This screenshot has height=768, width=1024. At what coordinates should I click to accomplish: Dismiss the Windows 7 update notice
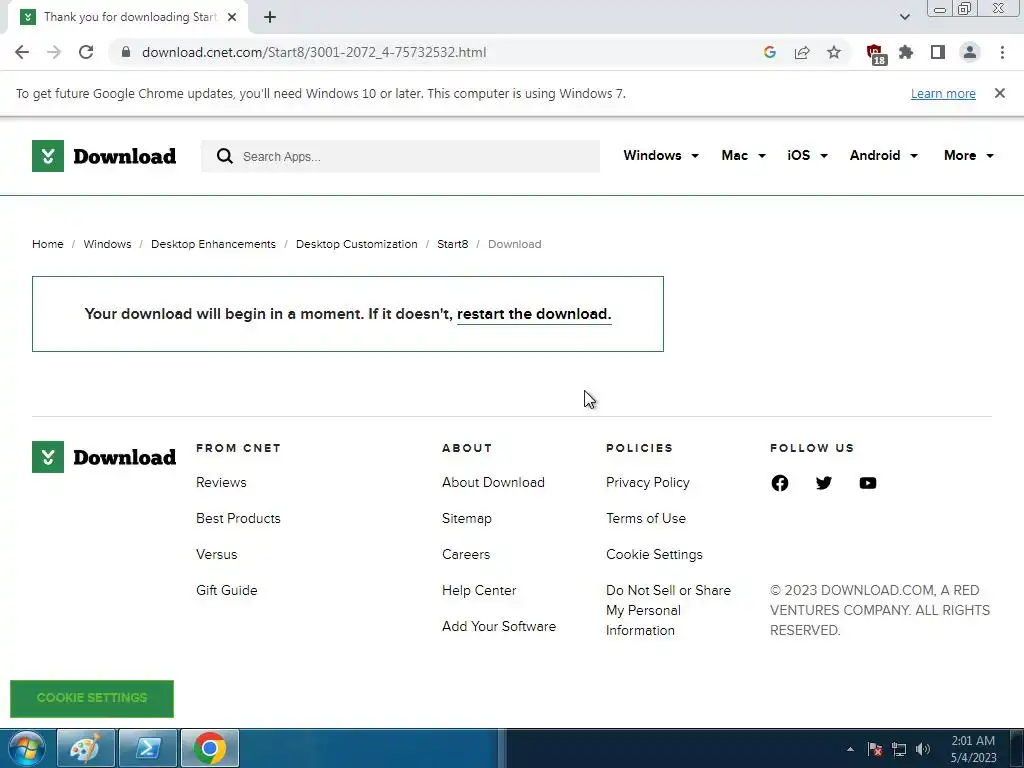999,93
